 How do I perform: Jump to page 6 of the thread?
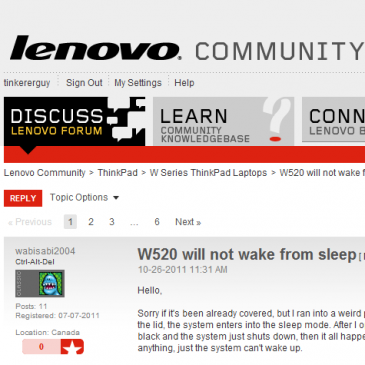tap(157, 222)
